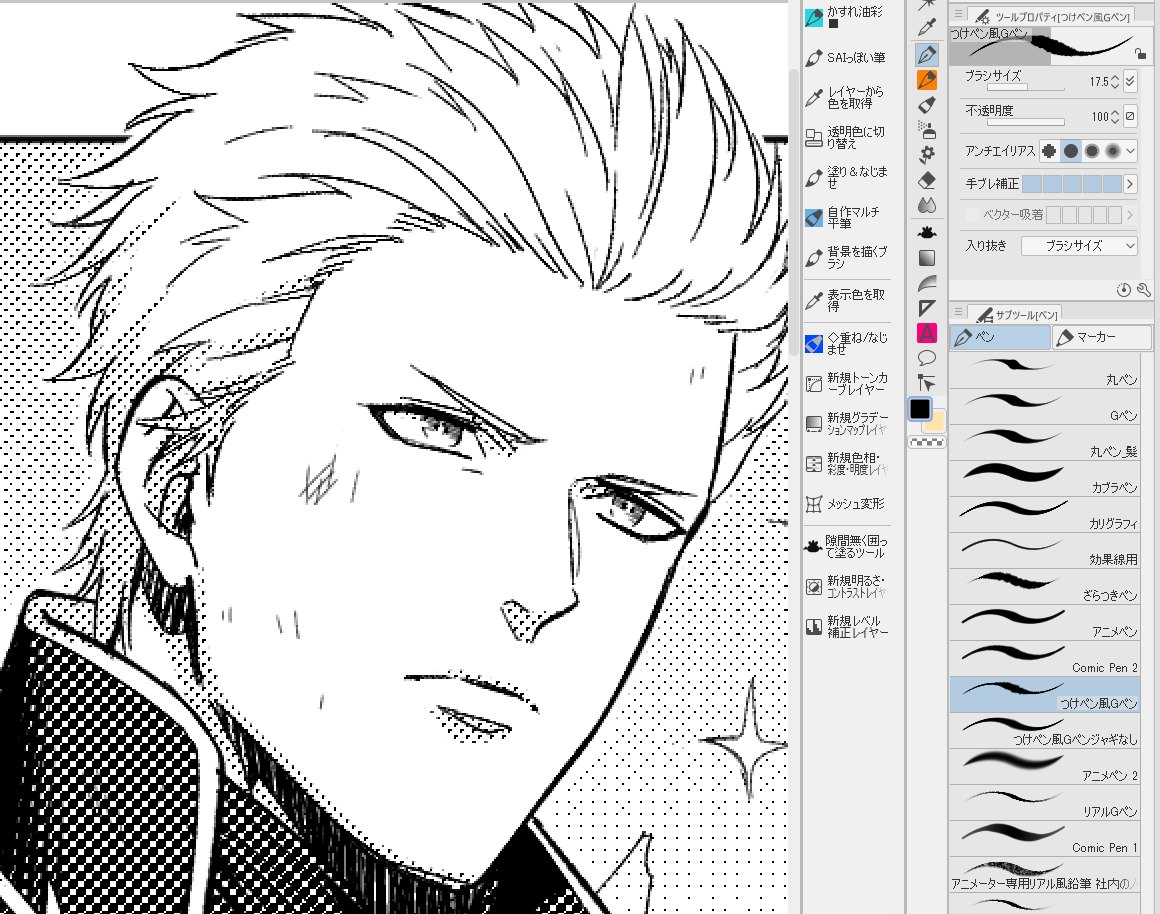
Task: Select the Comic Pen 2 sub tool
Action: (x=1045, y=658)
